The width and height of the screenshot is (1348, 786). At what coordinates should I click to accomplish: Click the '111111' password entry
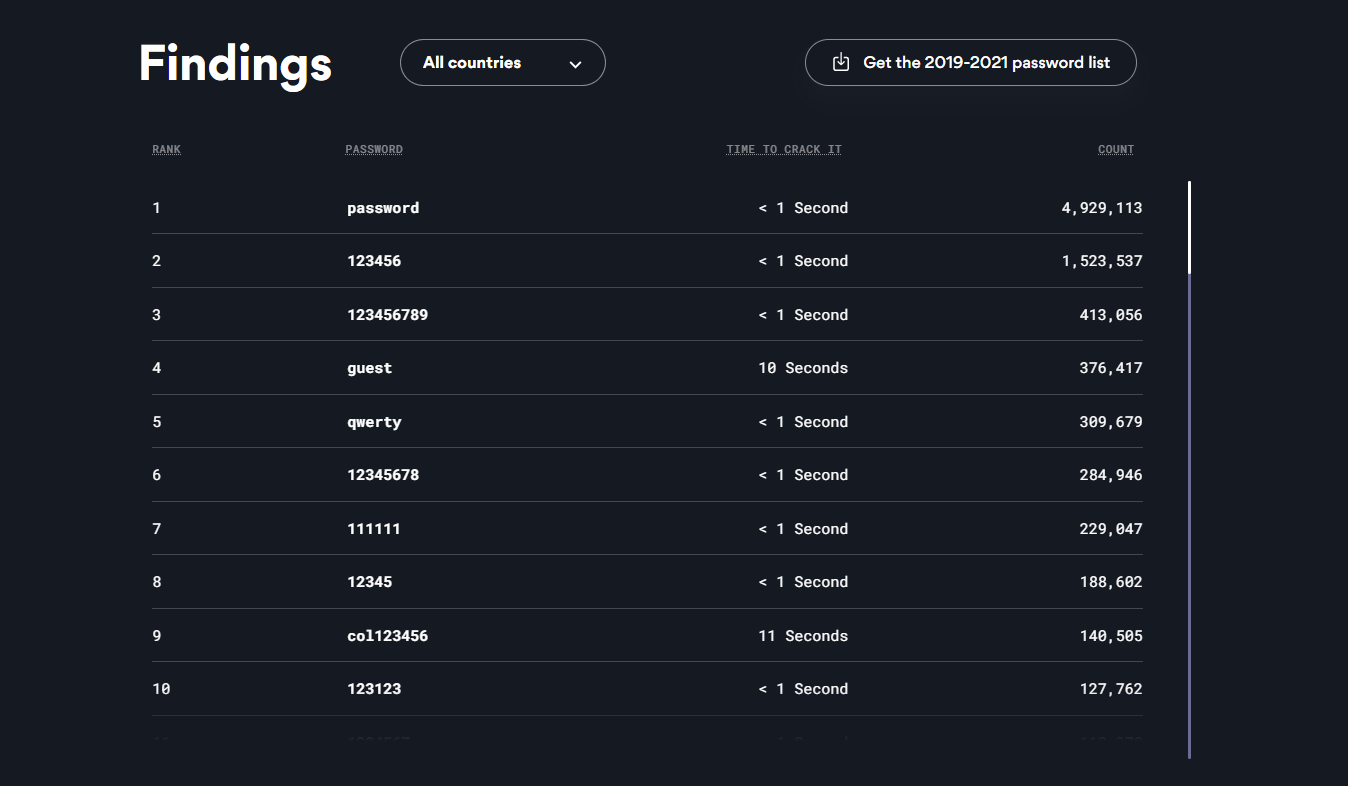(x=374, y=529)
